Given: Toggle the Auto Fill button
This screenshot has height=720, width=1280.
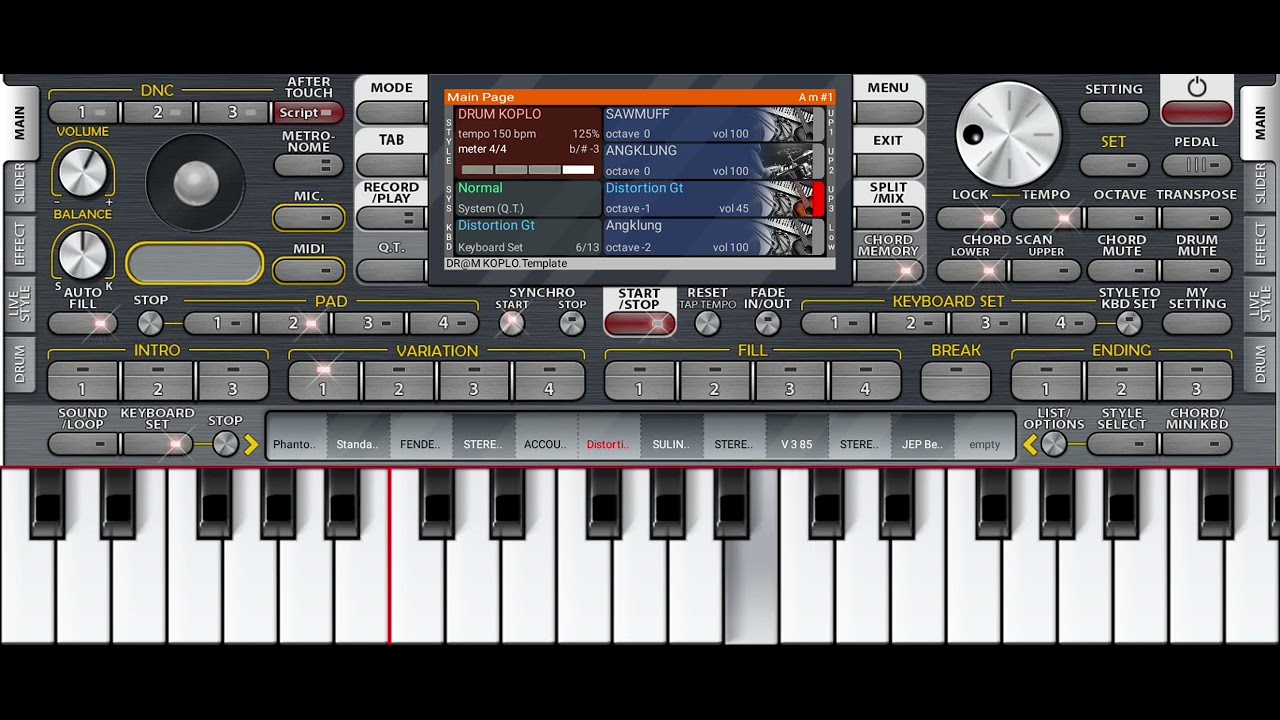Looking at the screenshot, I should click(83, 323).
